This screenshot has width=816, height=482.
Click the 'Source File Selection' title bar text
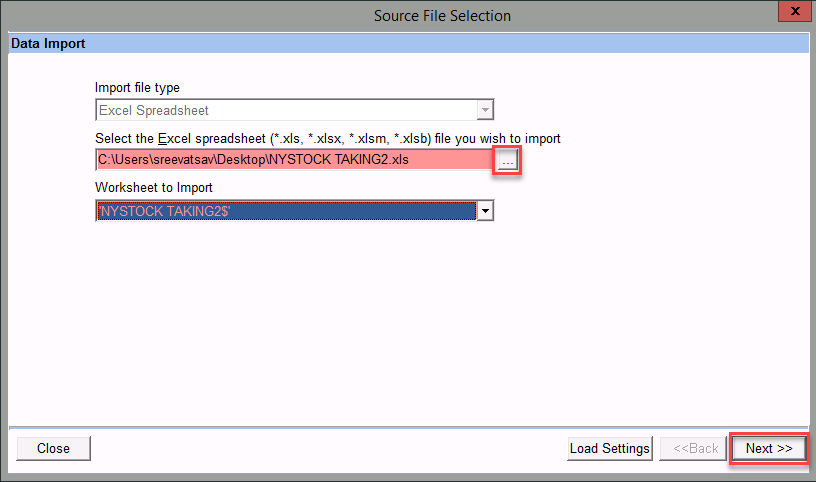point(442,15)
